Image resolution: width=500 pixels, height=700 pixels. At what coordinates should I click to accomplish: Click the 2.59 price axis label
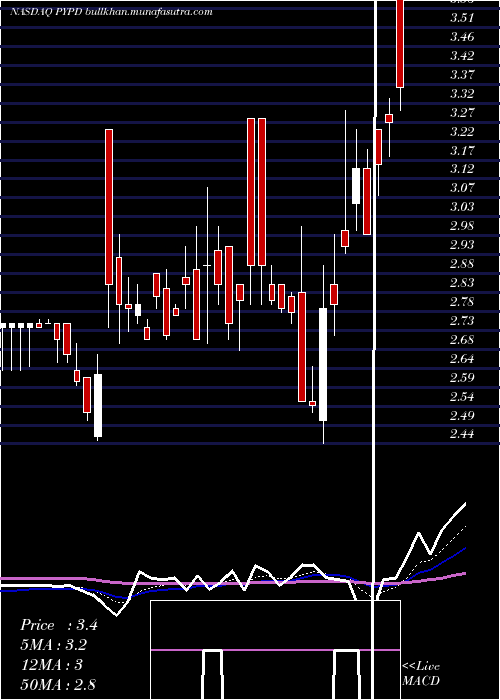461,378
